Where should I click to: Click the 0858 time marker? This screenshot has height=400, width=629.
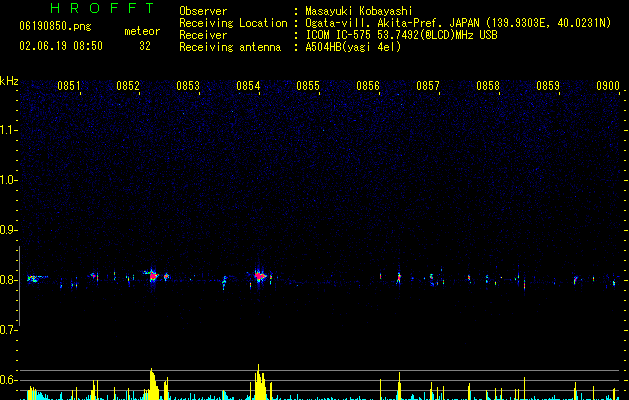tap(488, 86)
